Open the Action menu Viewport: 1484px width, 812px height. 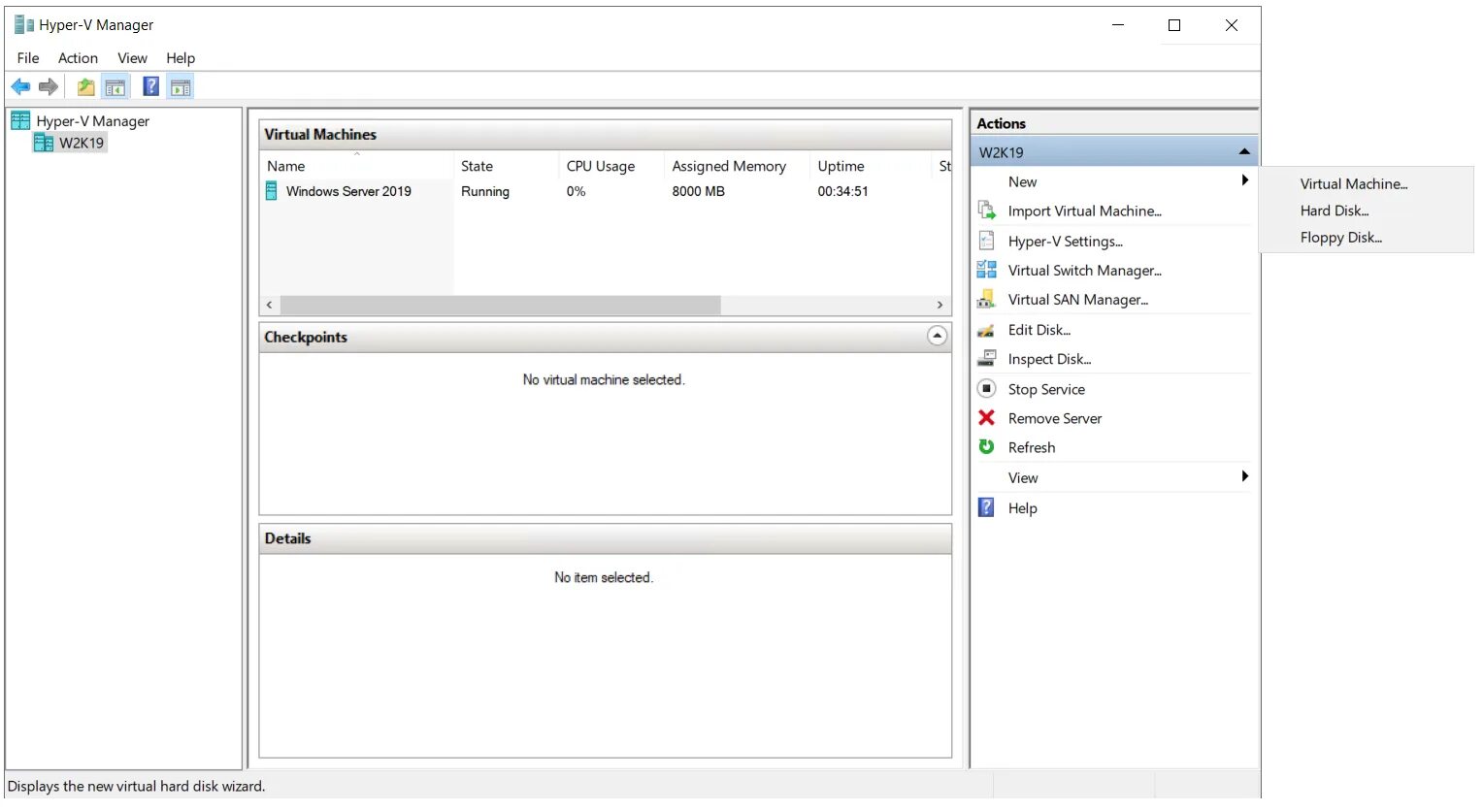(x=78, y=58)
